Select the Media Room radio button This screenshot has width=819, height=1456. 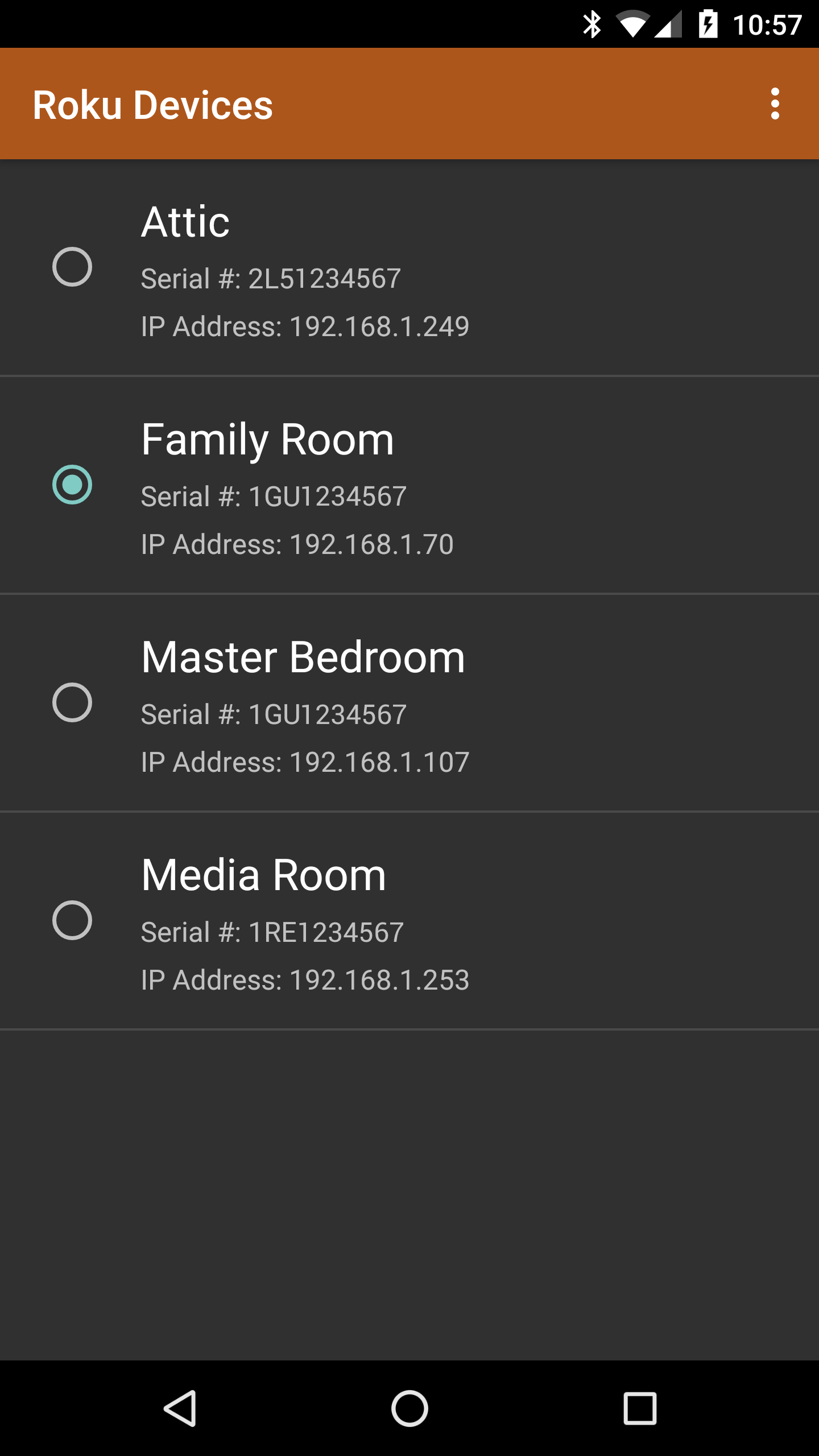pyautogui.click(x=72, y=920)
